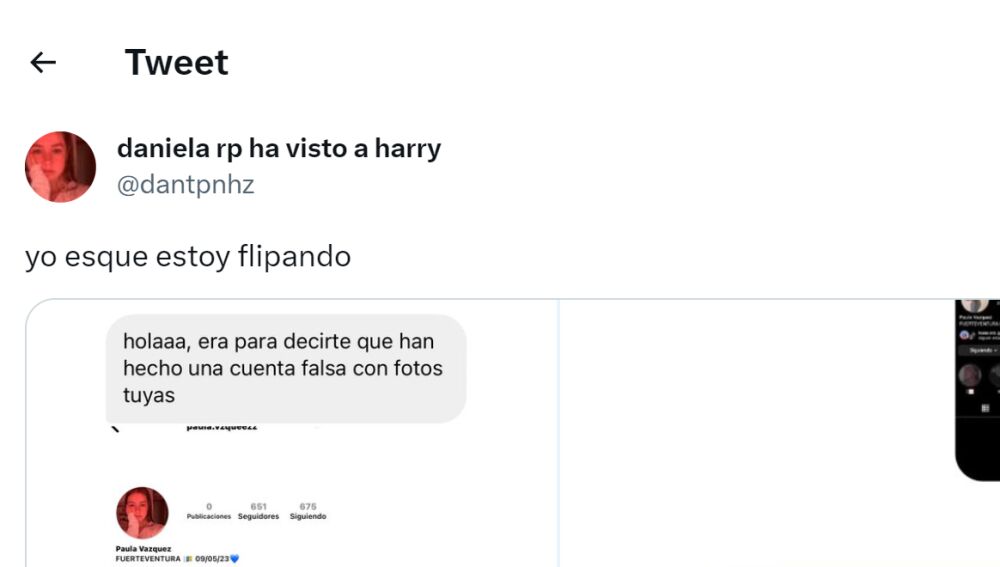Click the "0 Publicaciones" counter
The width and height of the screenshot is (1000, 567).
(x=208, y=511)
